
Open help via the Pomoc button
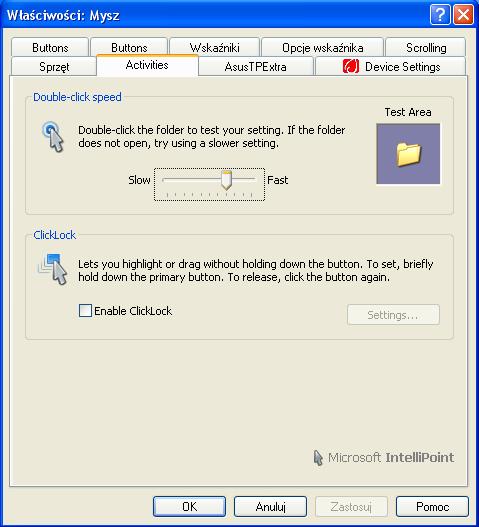tap(432, 506)
